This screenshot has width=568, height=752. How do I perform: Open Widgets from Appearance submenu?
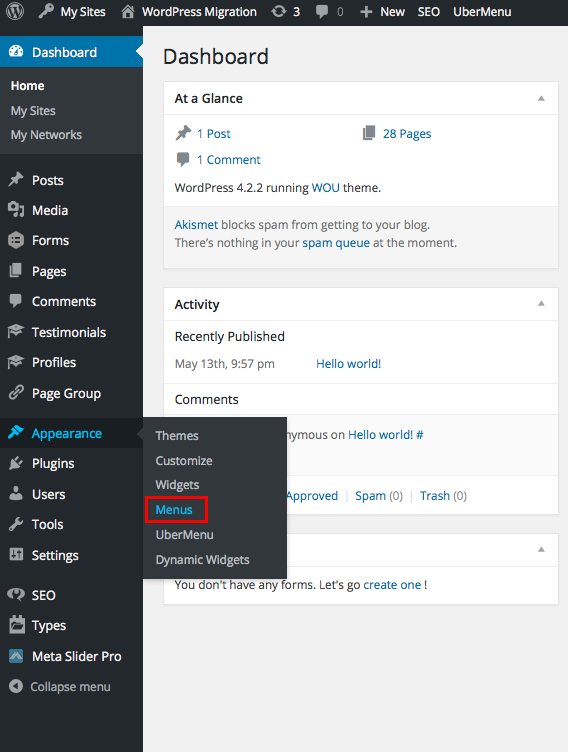coord(177,484)
